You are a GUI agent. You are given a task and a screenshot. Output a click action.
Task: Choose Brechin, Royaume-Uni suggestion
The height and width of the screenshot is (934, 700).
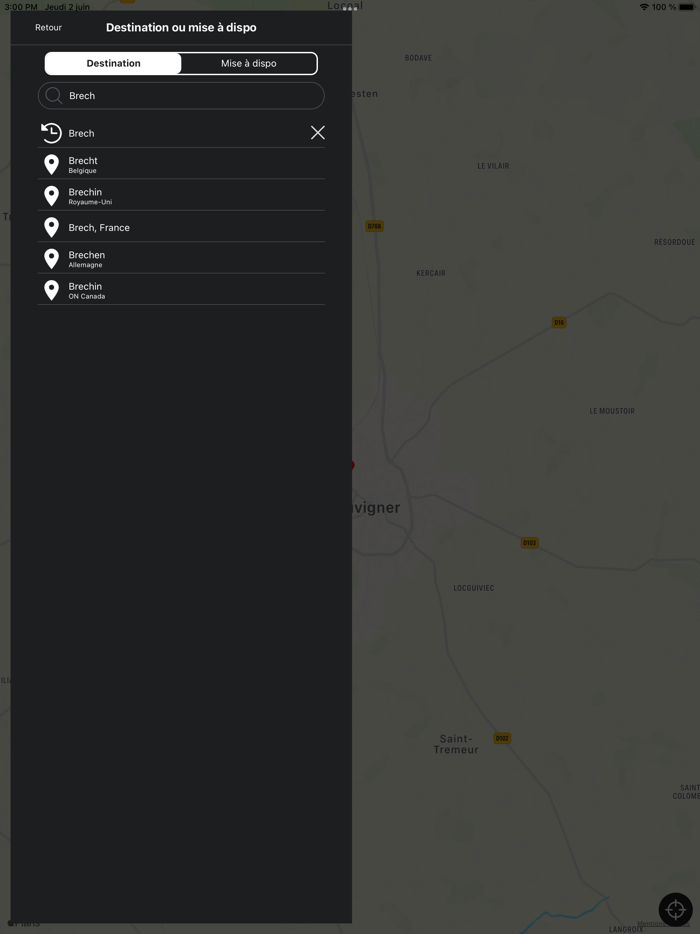click(x=181, y=195)
